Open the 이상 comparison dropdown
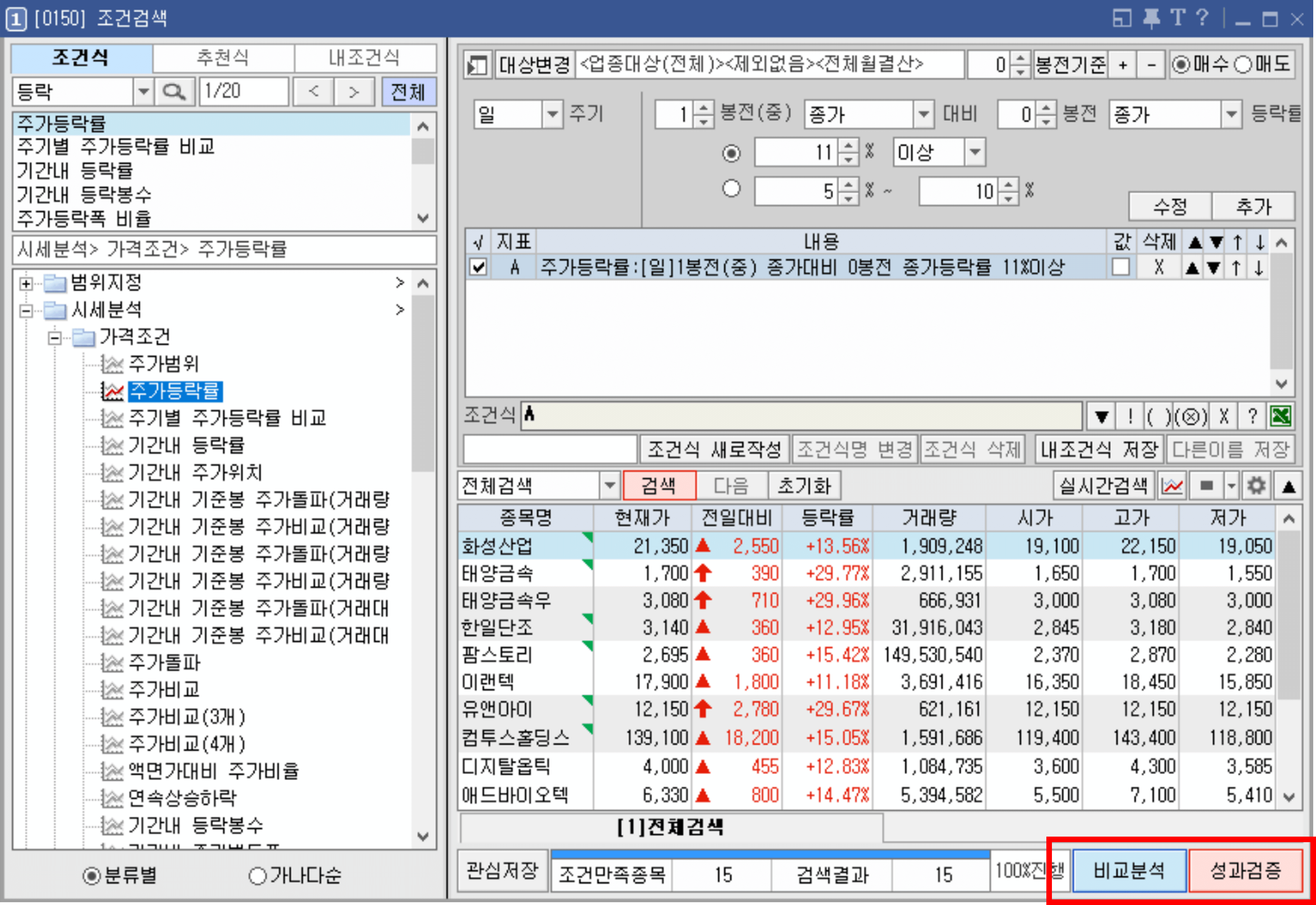This screenshot has width=1316, height=905. [975, 152]
